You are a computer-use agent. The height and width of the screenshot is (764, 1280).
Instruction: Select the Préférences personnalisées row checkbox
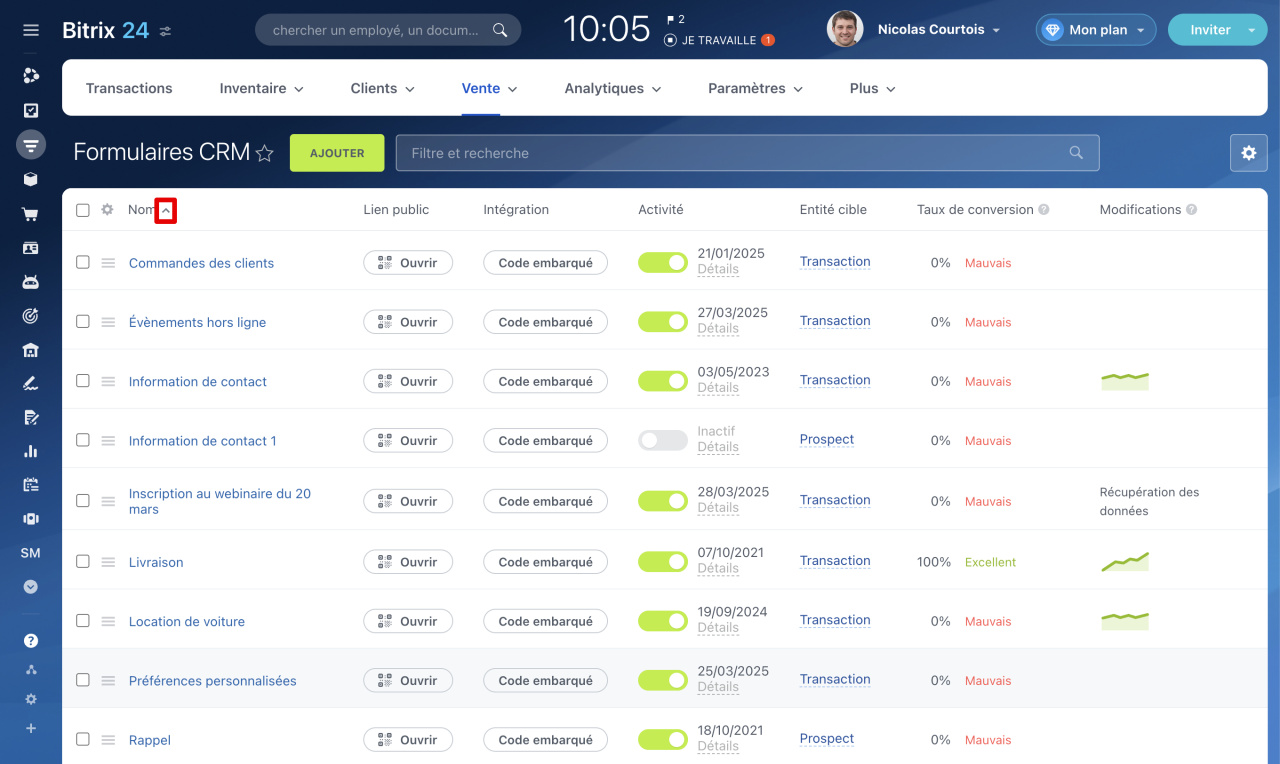point(83,679)
